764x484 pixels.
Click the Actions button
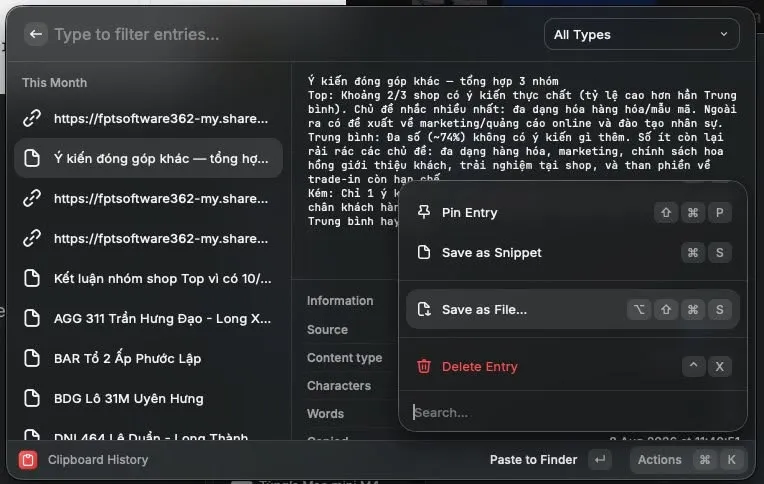[688, 460]
